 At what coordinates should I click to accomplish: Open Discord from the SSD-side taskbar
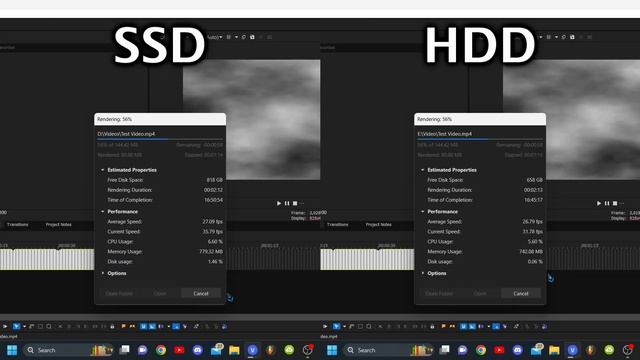tap(198, 350)
